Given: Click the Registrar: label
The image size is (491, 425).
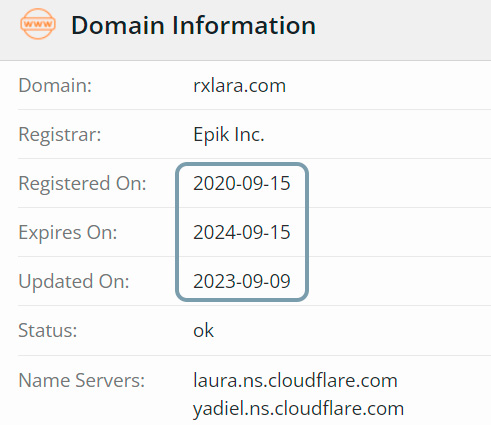Looking at the screenshot, I should (x=60, y=135).
